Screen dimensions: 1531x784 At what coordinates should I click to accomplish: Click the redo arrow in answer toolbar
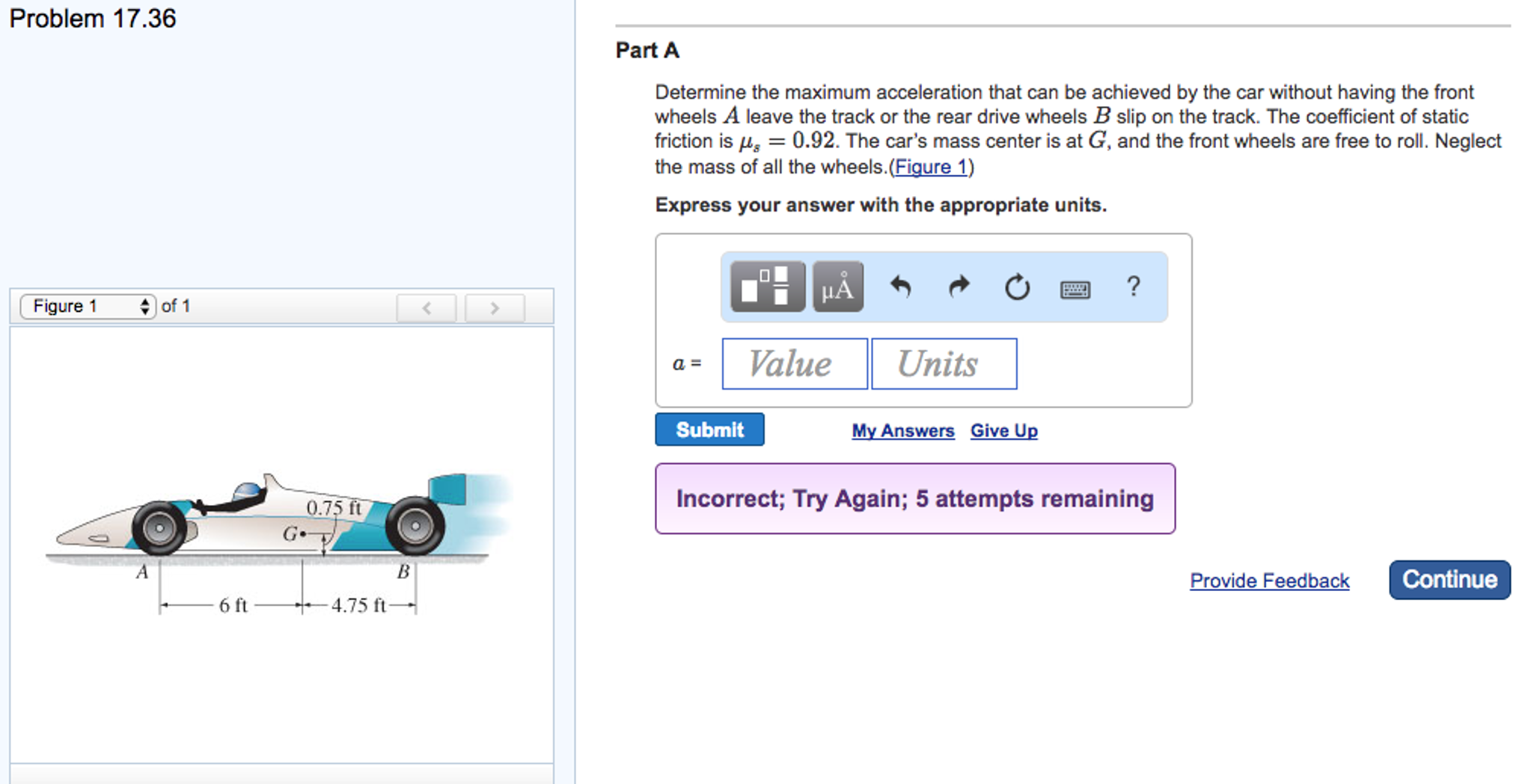(x=958, y=287)
